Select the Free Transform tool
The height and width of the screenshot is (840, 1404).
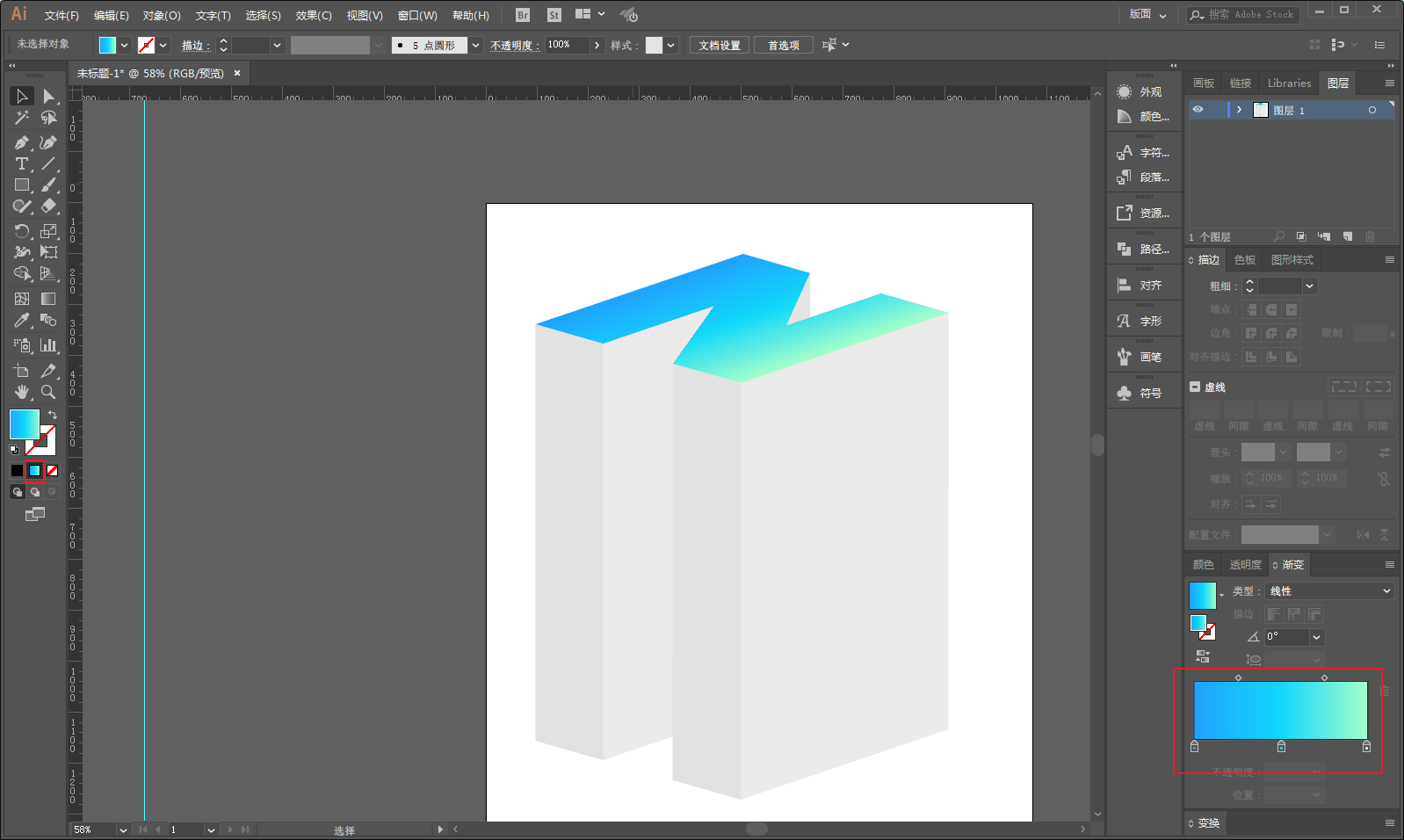point(48,252)
